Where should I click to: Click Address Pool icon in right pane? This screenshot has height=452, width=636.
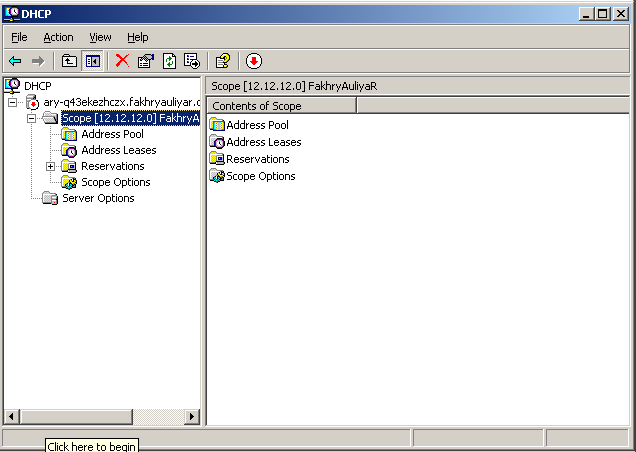(x=217, y=125)
